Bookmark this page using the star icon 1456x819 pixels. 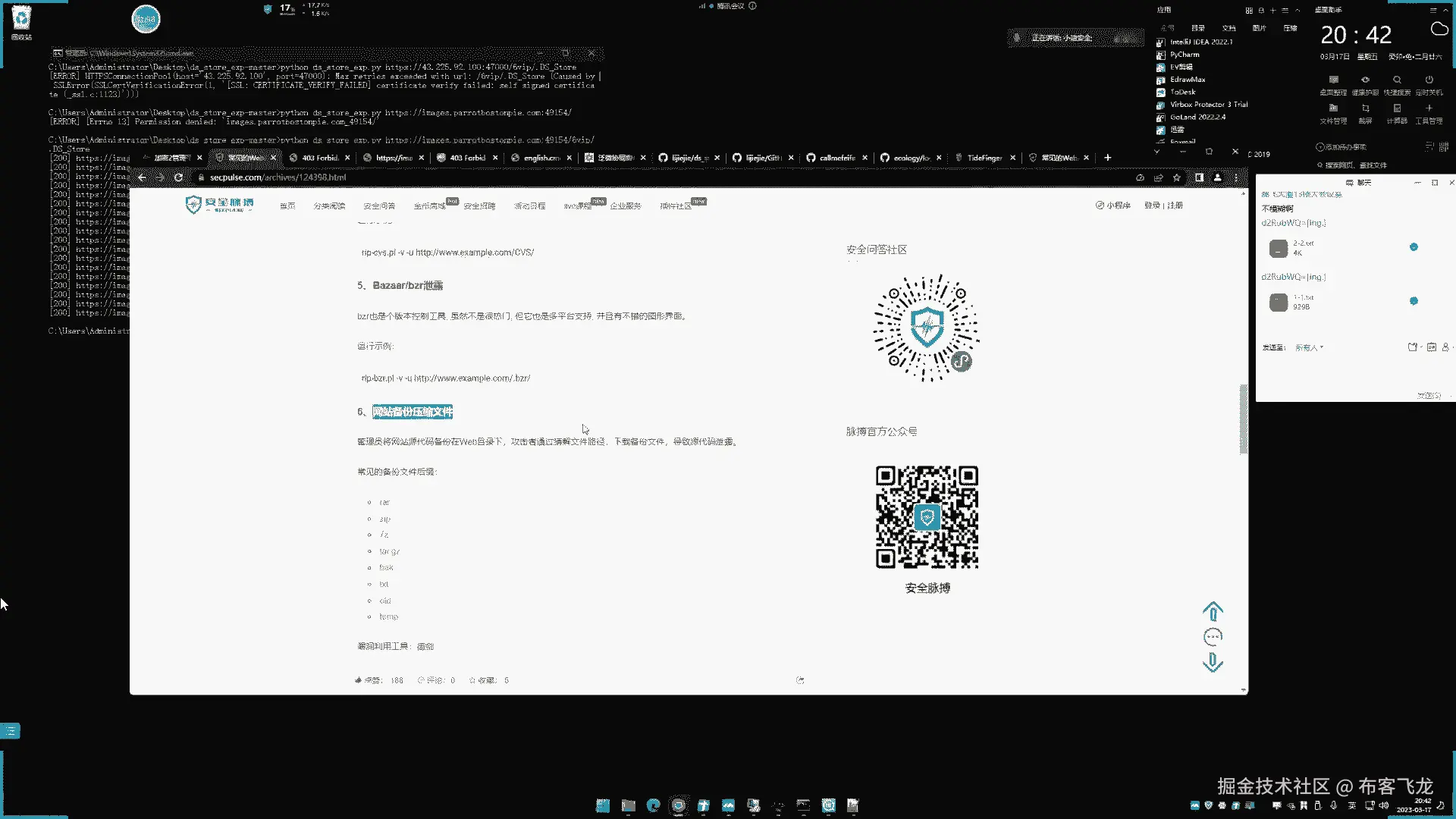tap(1176, 177)
